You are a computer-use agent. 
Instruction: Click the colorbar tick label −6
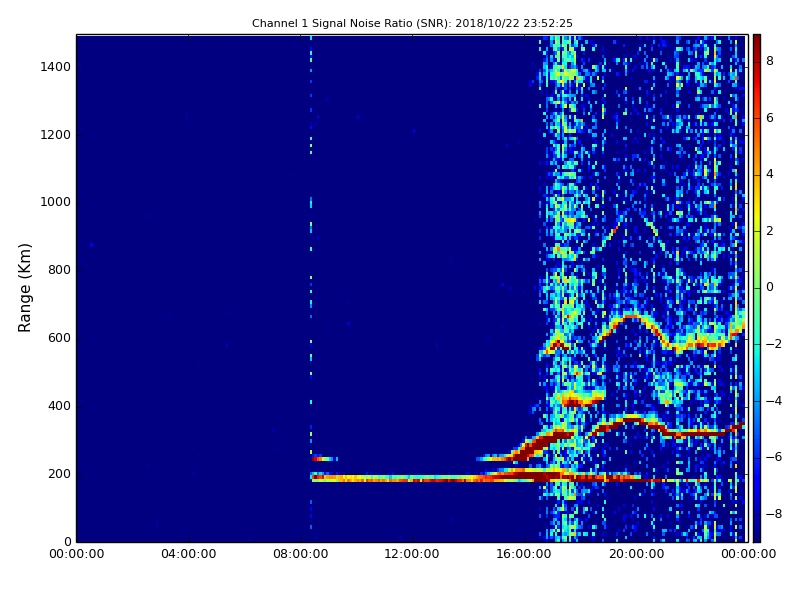coord(774,458)
